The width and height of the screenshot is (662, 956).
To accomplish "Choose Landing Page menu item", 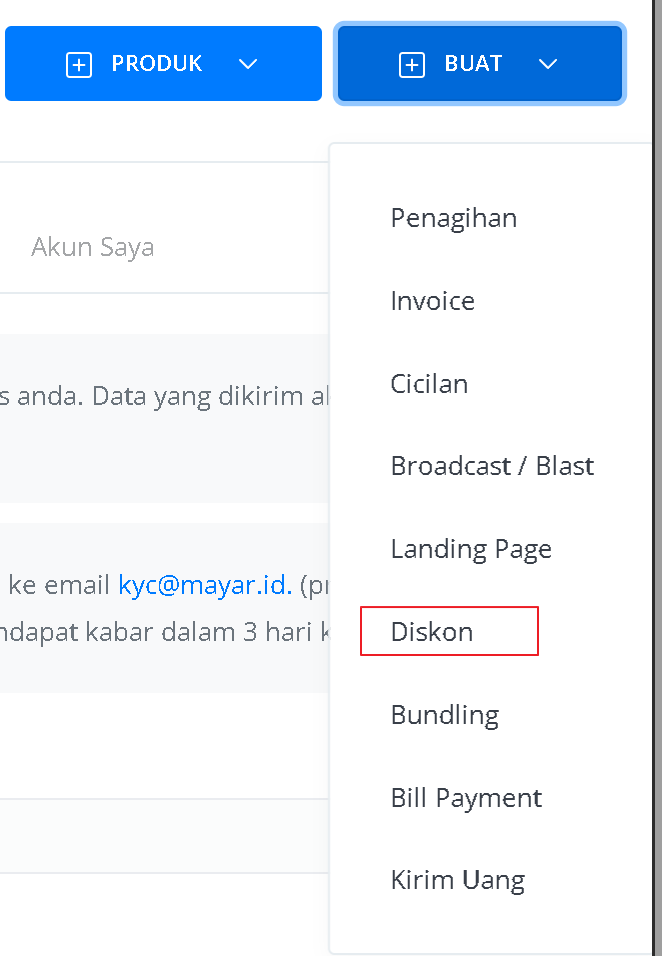I will coord(471,550).
